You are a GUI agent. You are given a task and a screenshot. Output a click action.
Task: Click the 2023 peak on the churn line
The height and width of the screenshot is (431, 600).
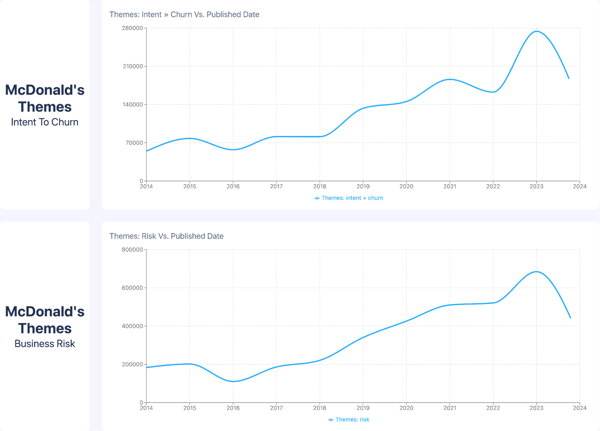pyautogui.click(x=537, y=31)
